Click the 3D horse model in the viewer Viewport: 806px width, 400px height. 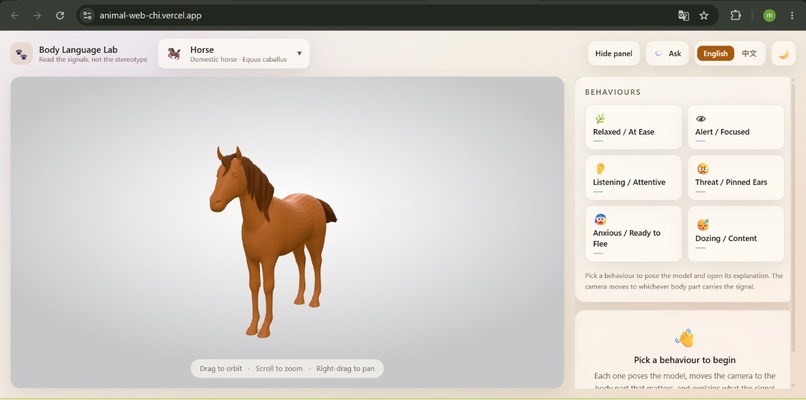pyautogui.click(x=272, y=242)
